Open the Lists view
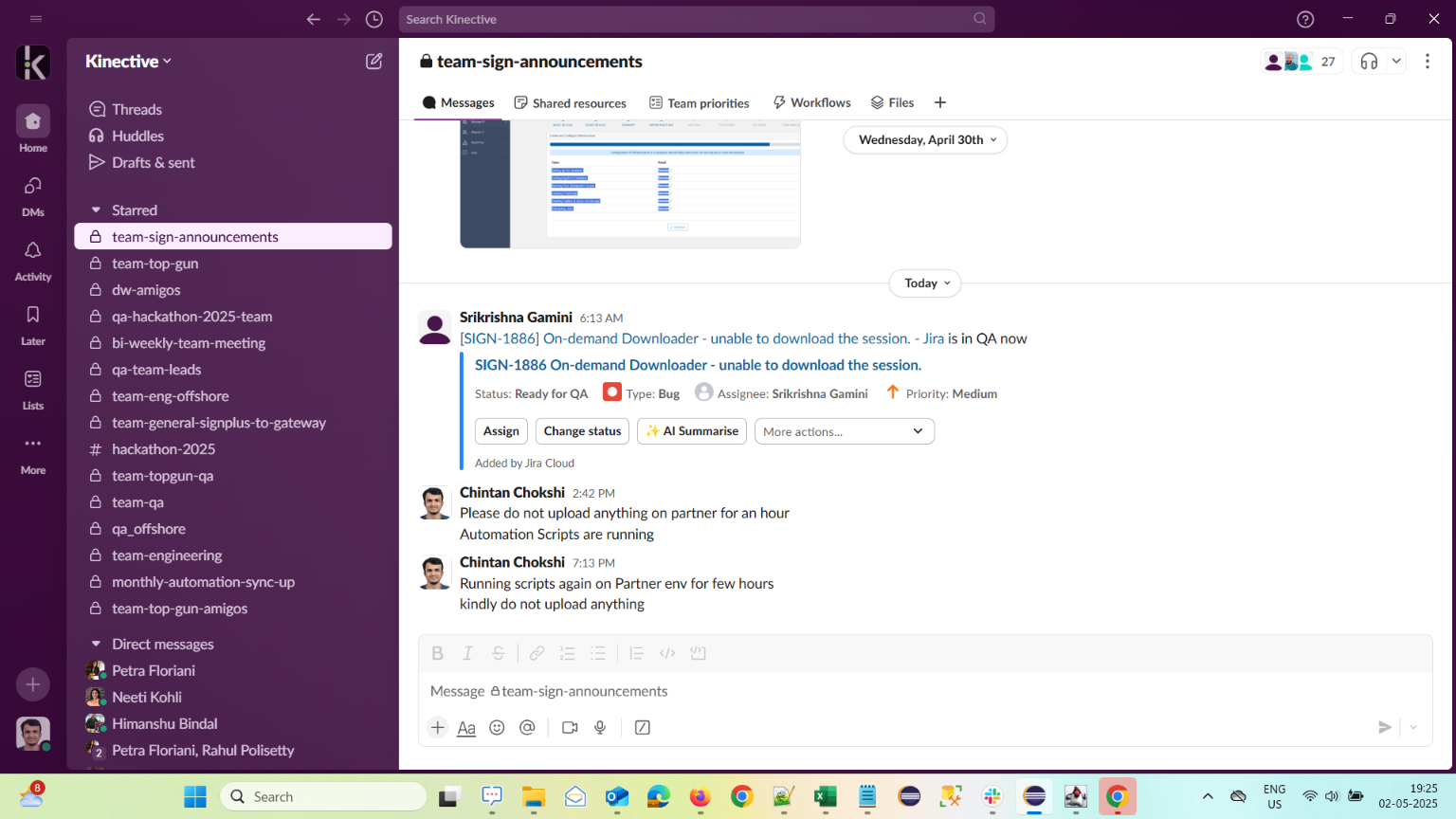Image resolution: width=1456 pixels, height=819 pixels. coord(33,388)
